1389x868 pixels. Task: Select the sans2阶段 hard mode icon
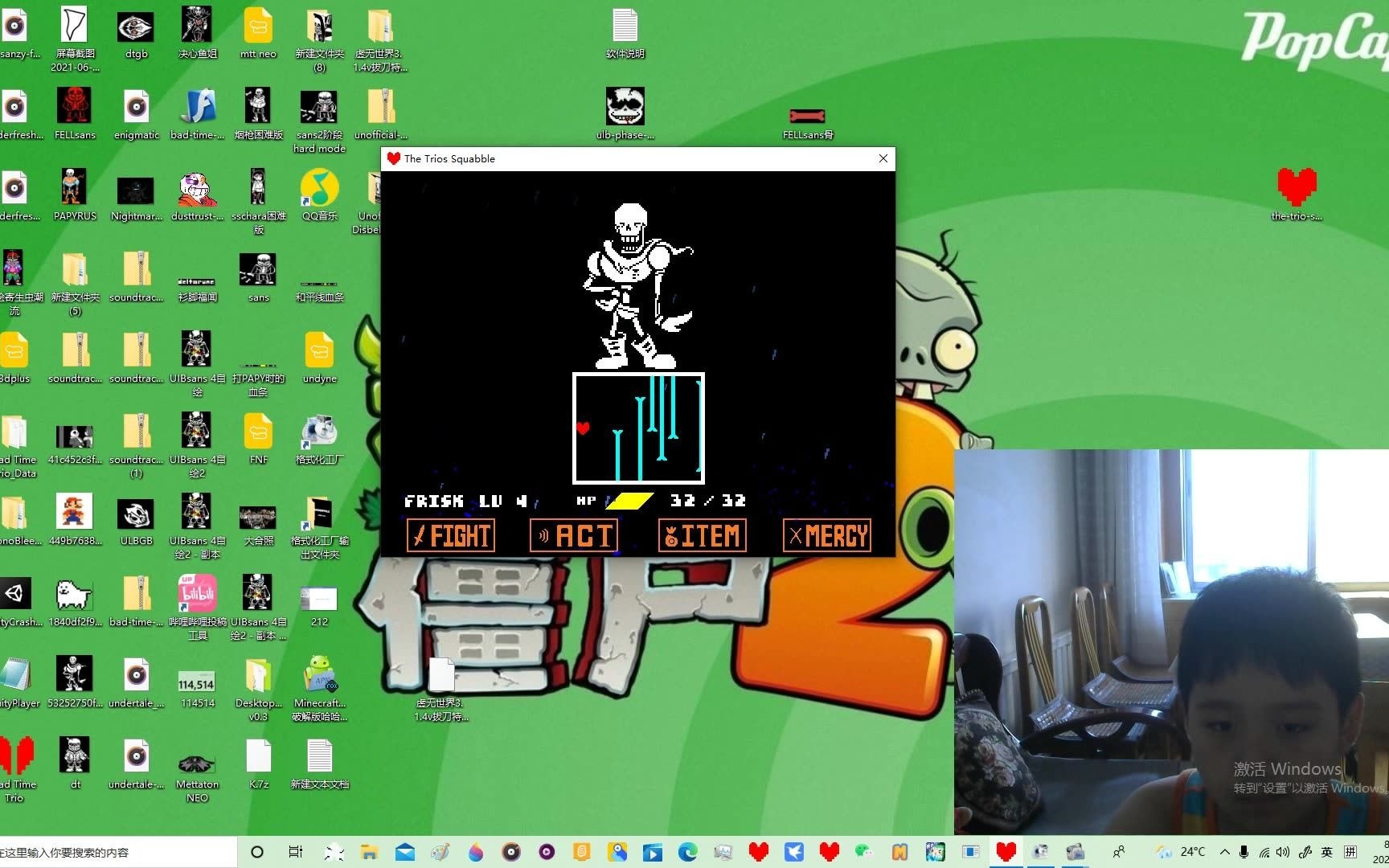pyautogui.click(x=319, y=121)
